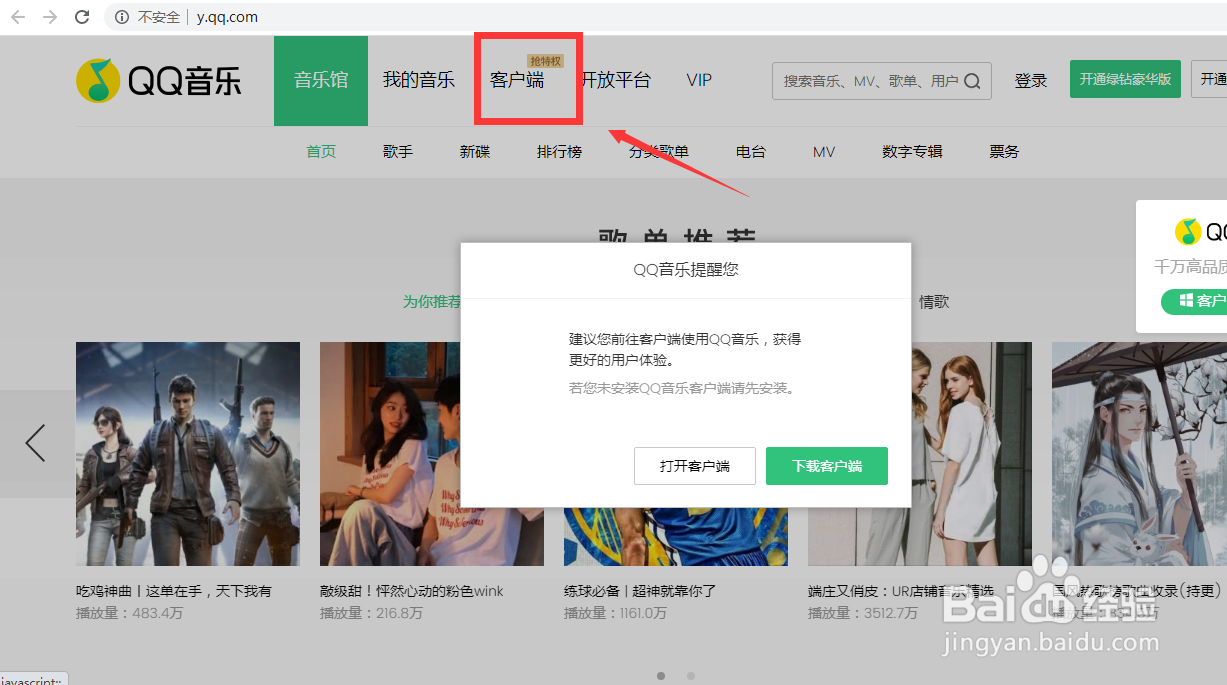Click the second carousel pagination dot

click(690, 676)
